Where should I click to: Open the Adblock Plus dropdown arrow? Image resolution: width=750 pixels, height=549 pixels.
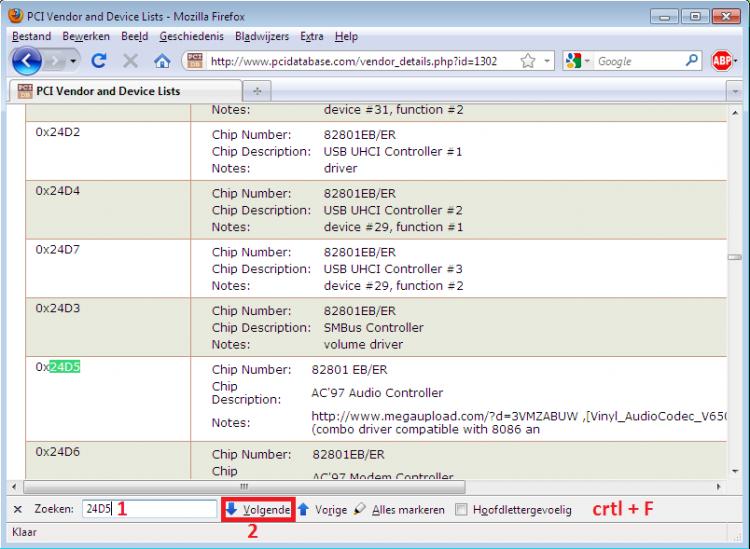tap(736, 61)
